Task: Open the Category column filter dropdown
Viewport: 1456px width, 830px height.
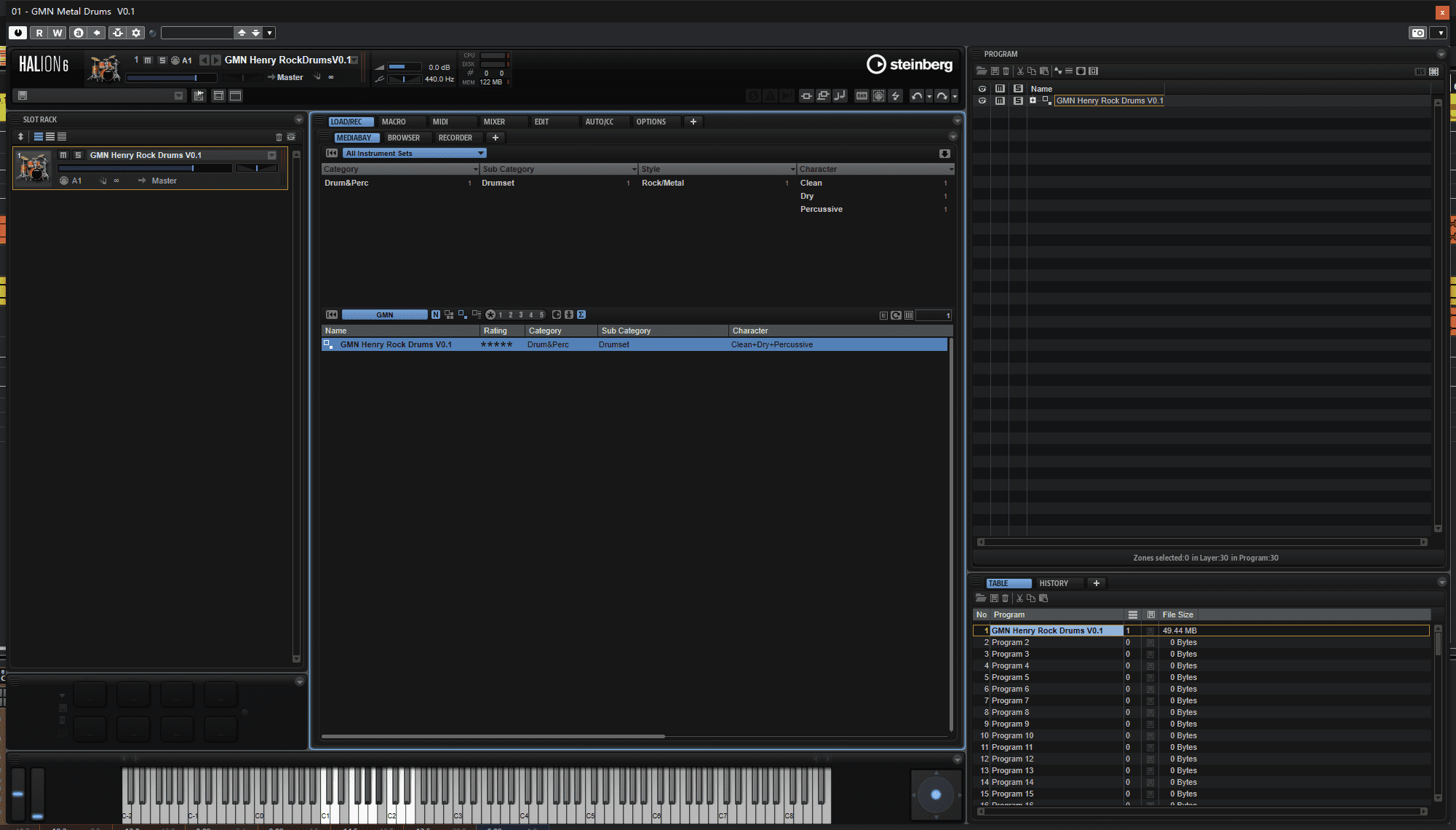Action: 476,169
